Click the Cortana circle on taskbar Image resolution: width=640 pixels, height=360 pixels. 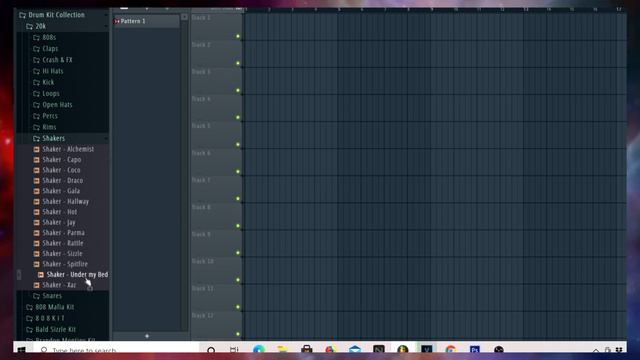click(x=211, y=350)
